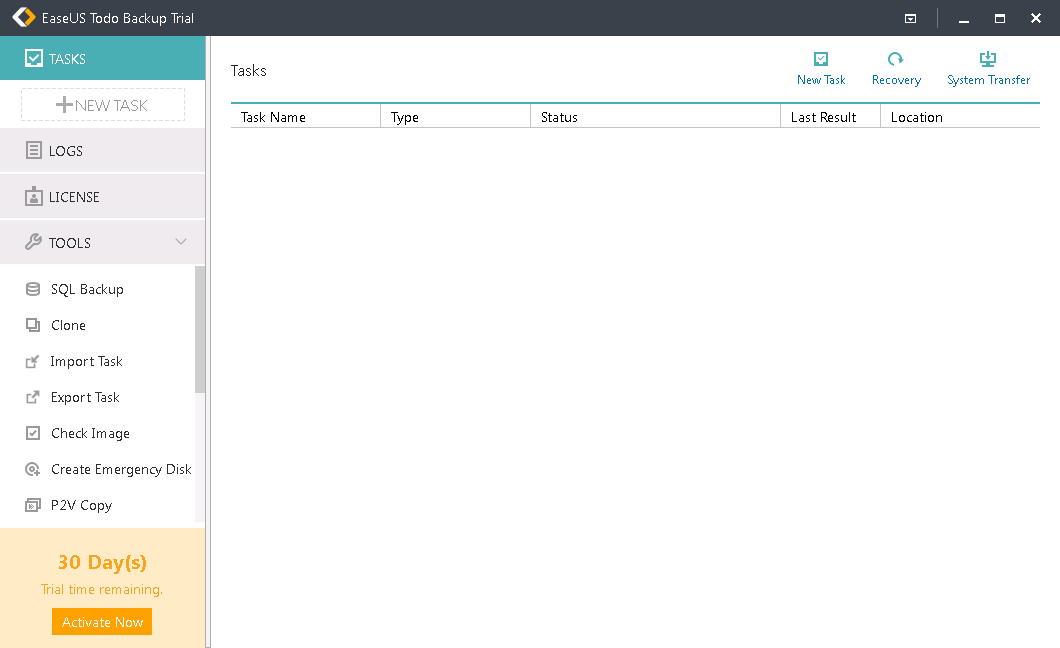Click the "Trial time remaining." text

102,589
